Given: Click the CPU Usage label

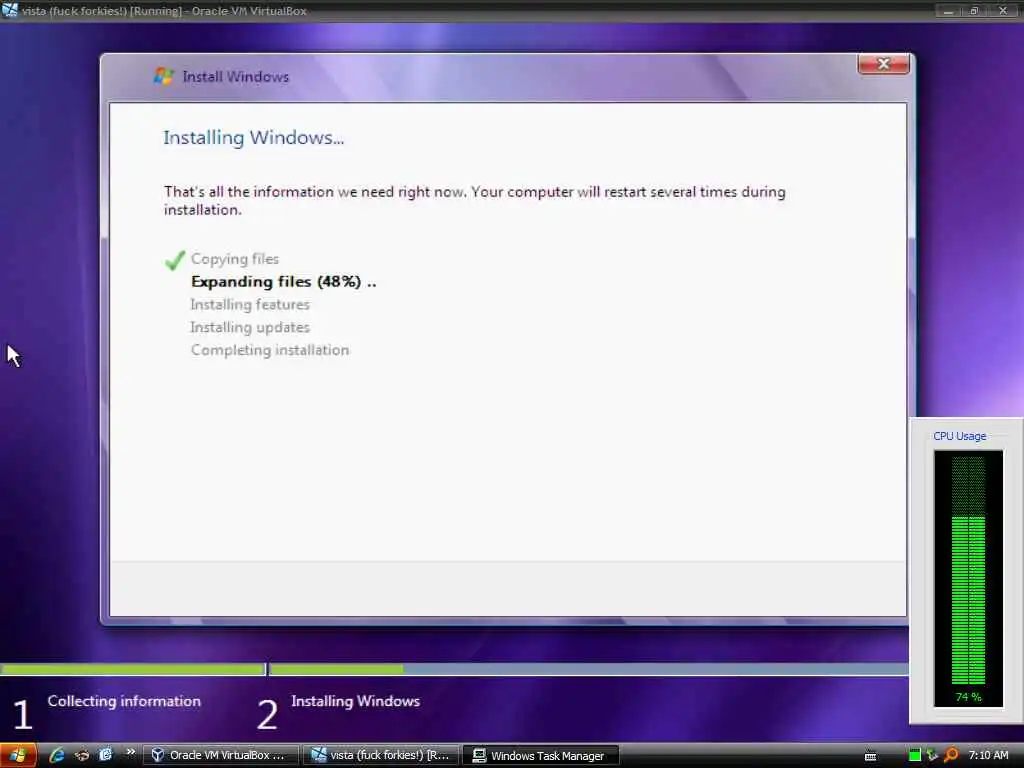Looking at the screenshot, I should click(x=959, y=436).
